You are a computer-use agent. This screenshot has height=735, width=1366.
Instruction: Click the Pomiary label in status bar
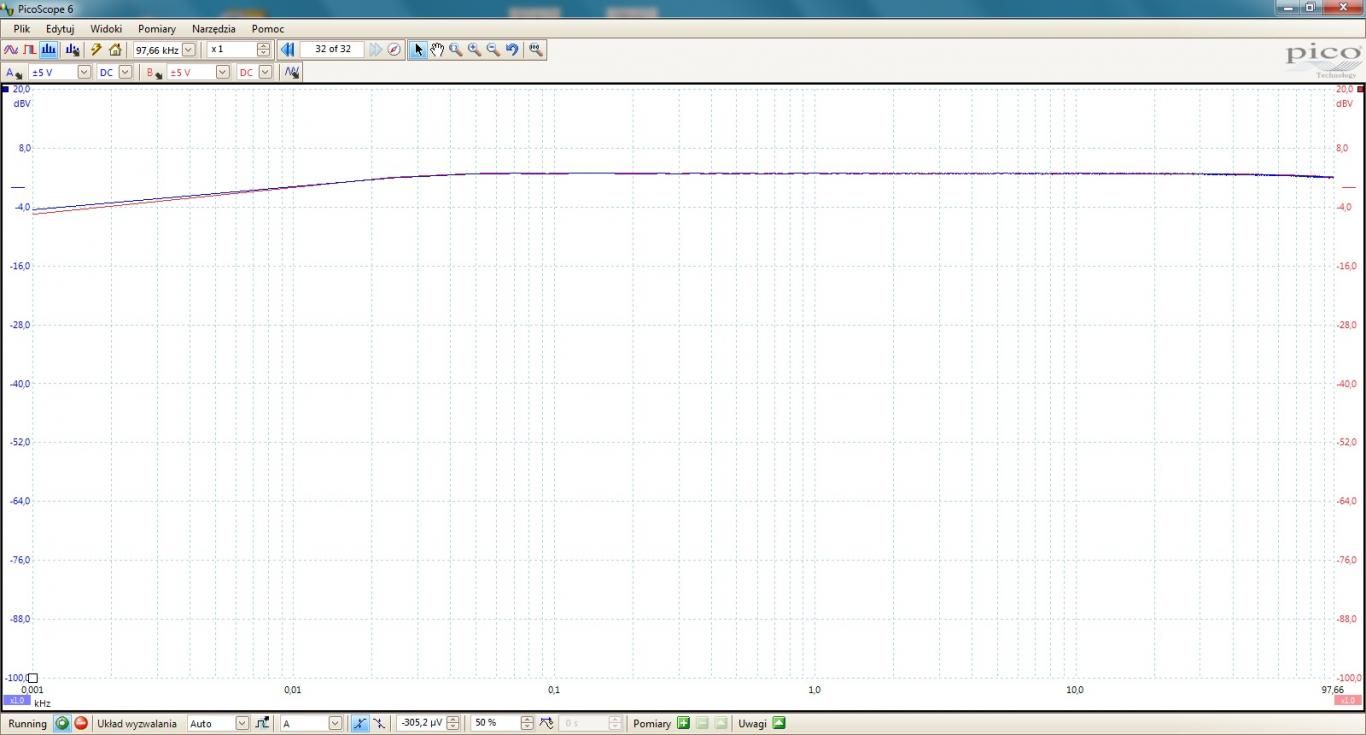652,723
